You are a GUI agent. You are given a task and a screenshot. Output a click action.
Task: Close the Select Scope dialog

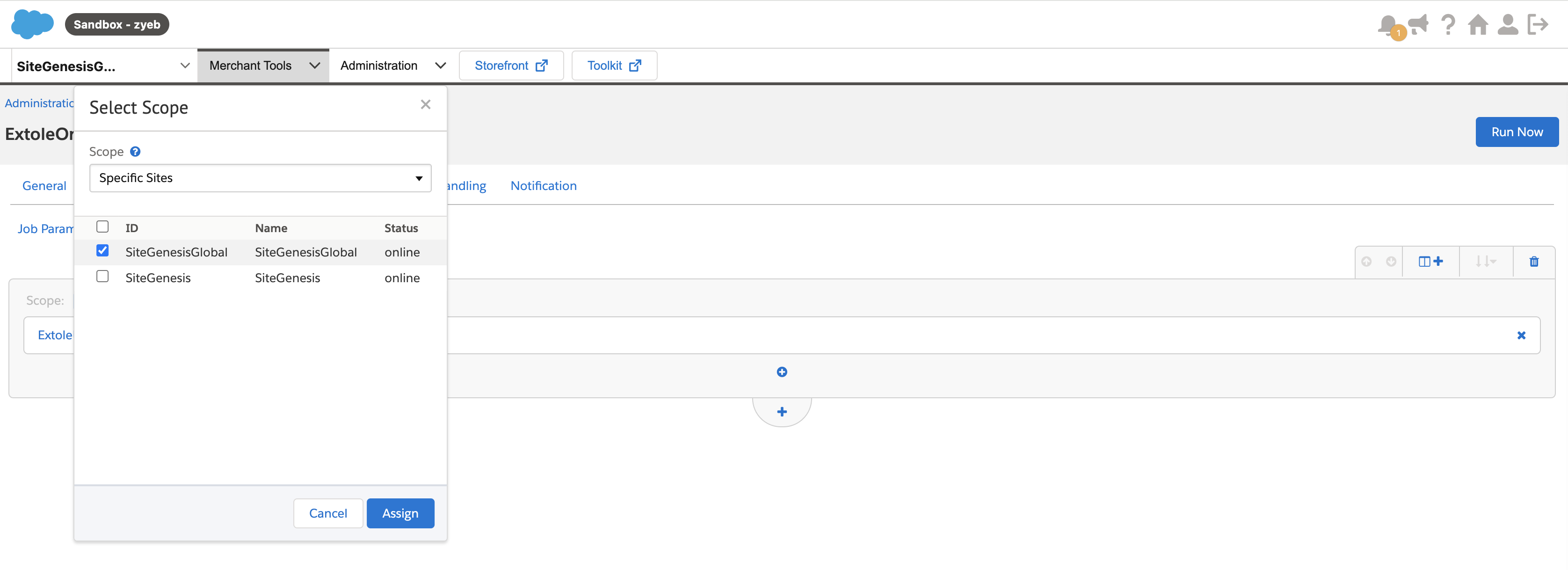(426, 105)
